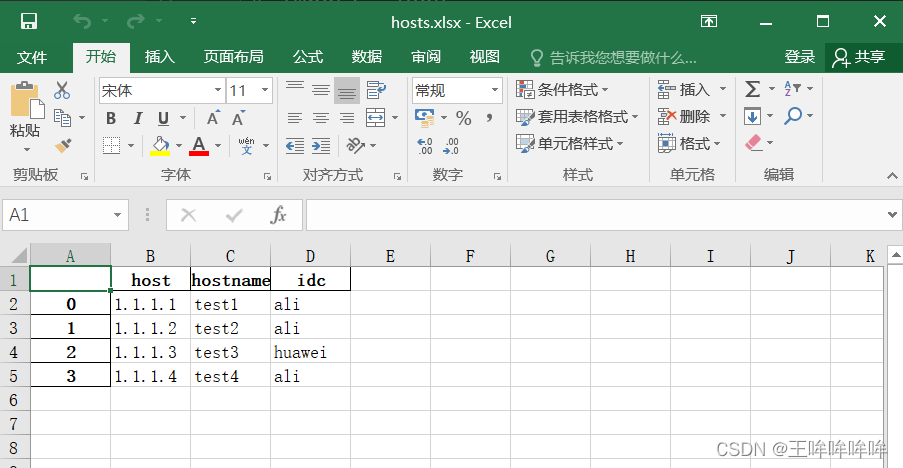
Task: Click the phonetic guide wén icon
Action: (246, 145)
